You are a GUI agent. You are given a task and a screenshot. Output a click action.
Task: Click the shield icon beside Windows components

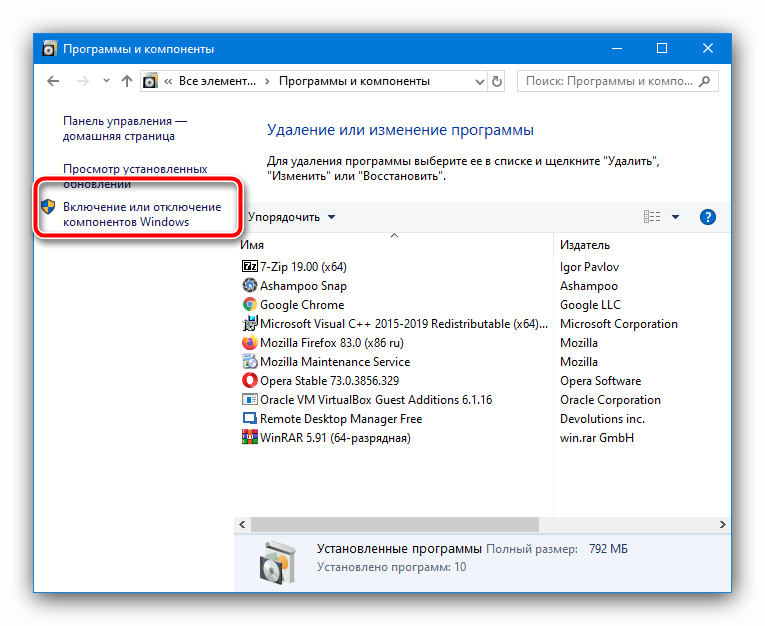pos(48,206)
